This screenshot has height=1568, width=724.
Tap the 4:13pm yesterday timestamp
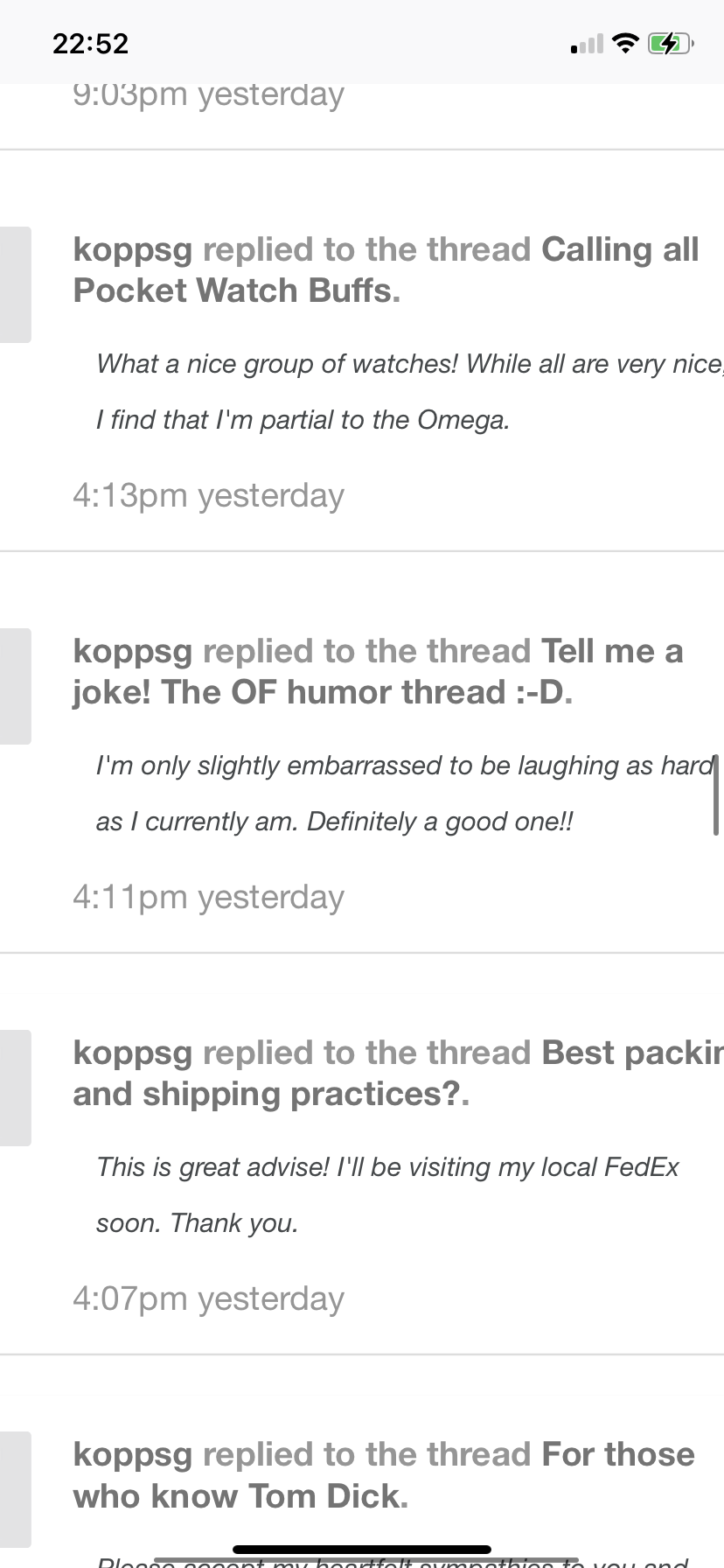(x=208, y=495)
